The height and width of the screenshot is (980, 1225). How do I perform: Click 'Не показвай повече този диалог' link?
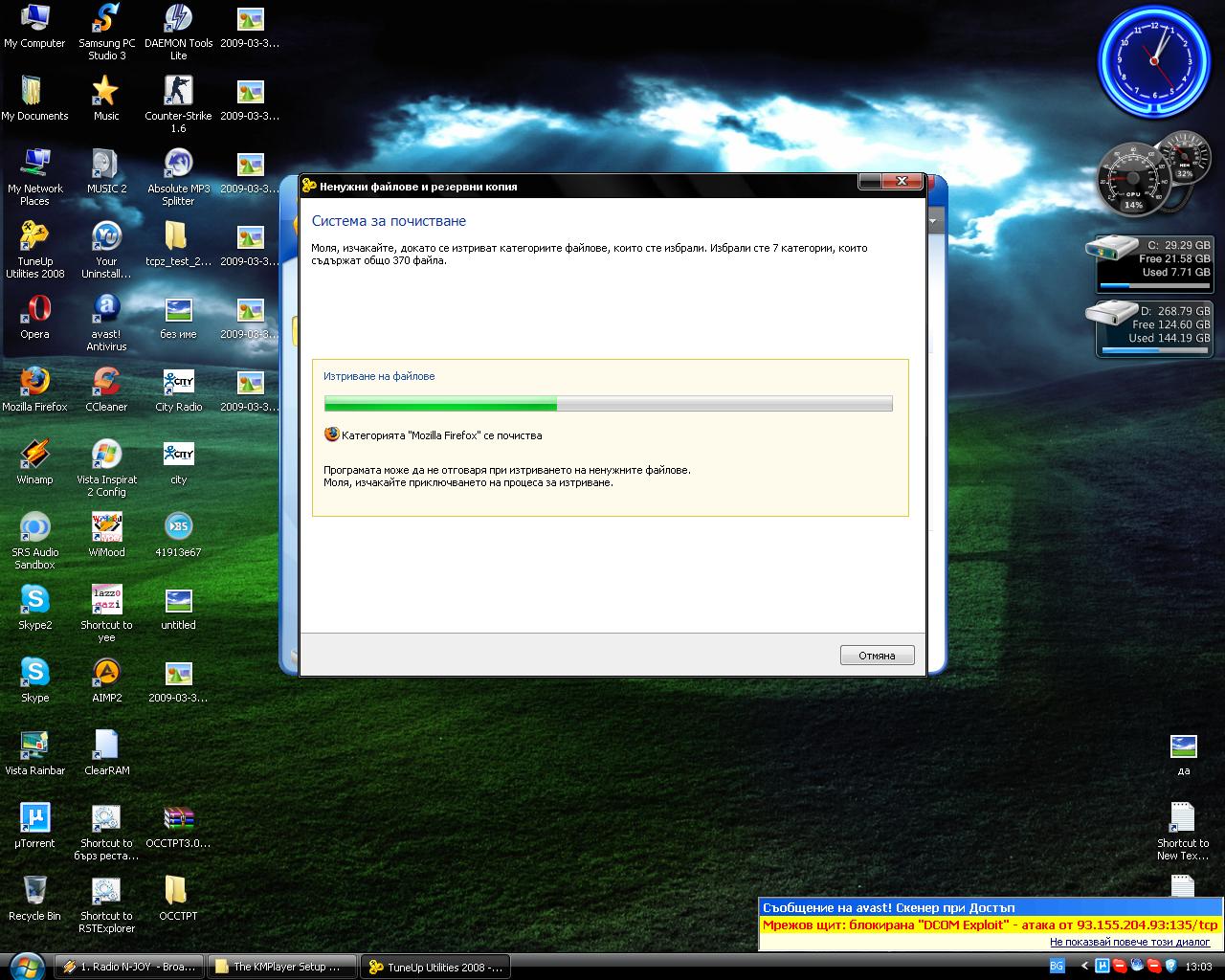tap(1129, 942)
